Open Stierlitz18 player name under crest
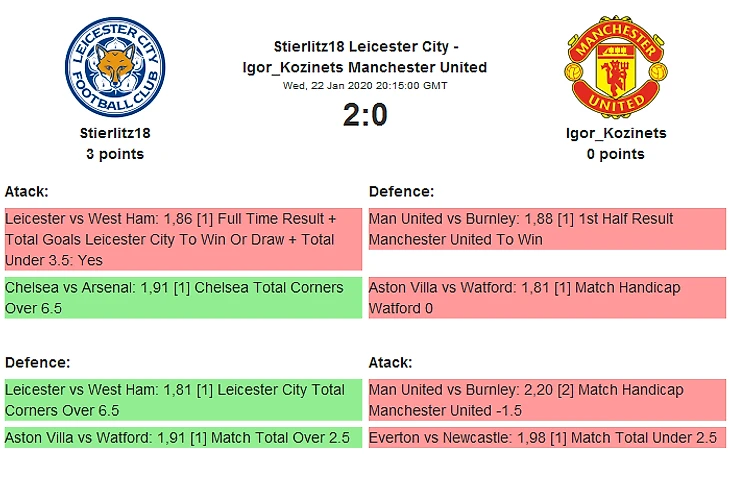This screenshot has height=480, width=730. coord(114,132)
